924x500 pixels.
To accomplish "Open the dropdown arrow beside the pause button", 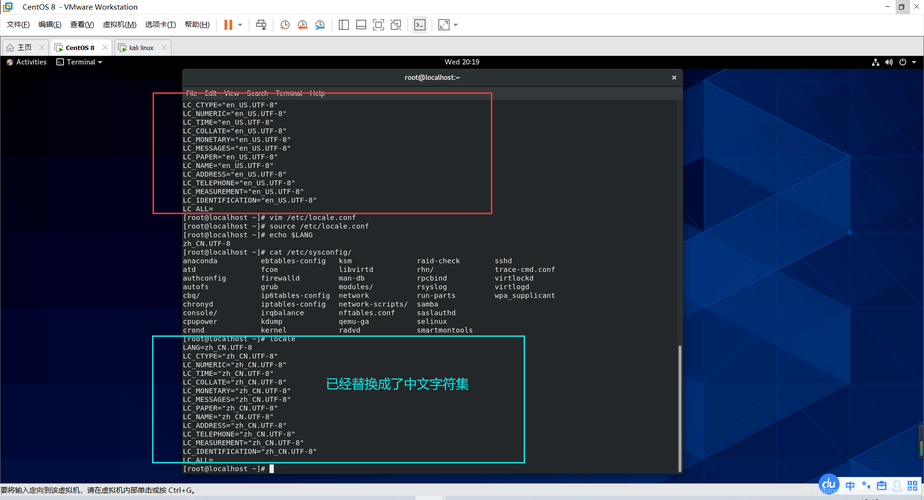I will (240, 25).
